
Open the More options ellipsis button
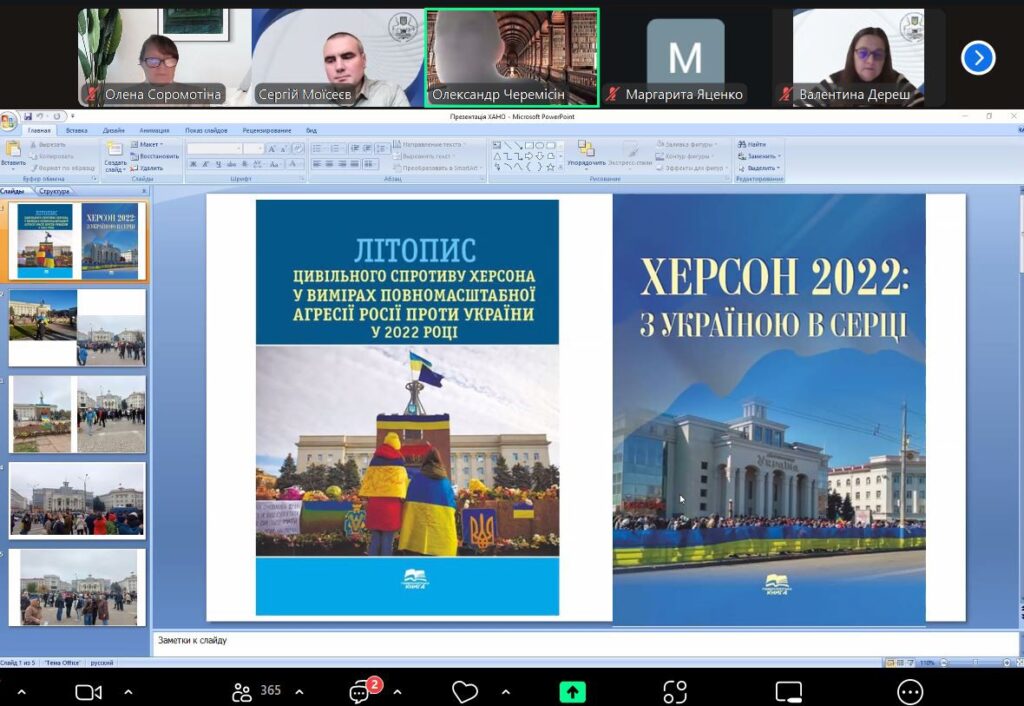coord(910,692)
